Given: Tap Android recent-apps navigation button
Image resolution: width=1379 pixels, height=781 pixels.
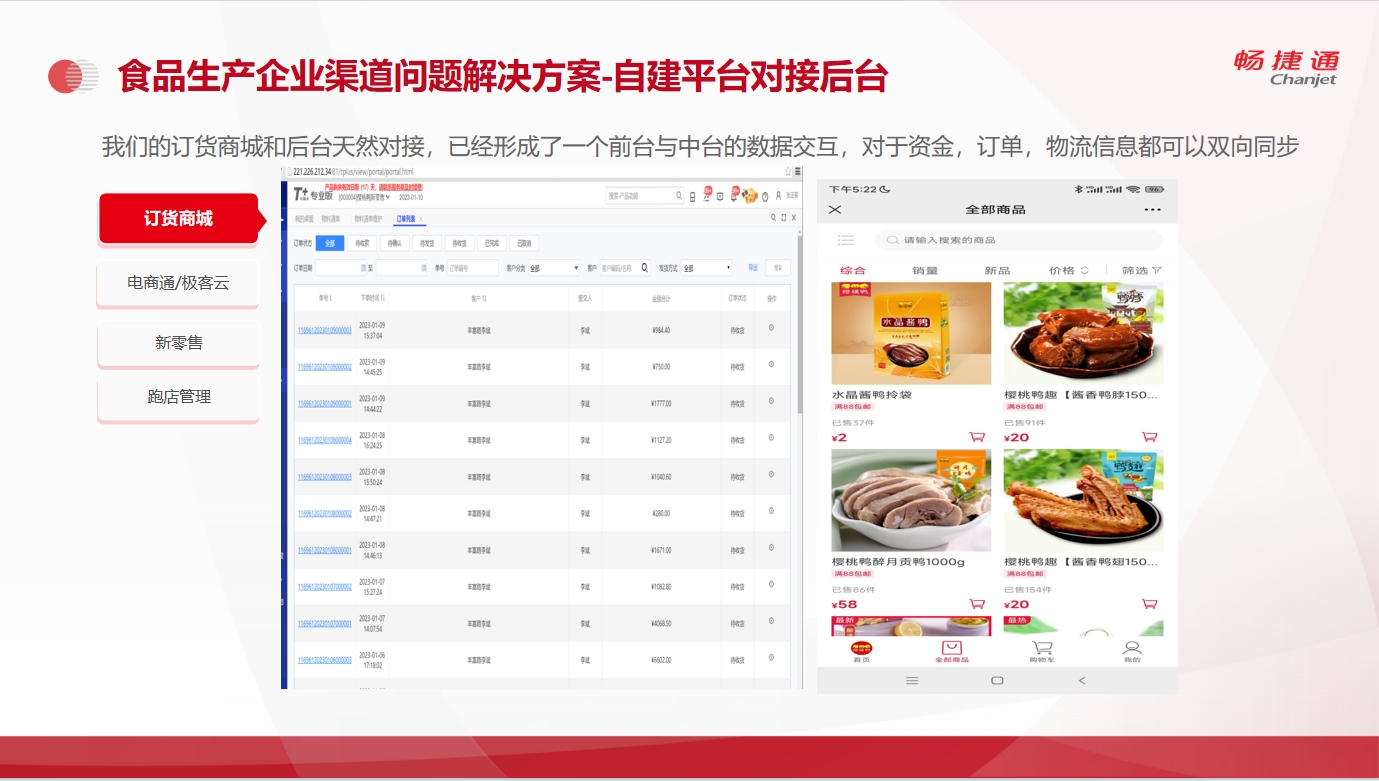Looking at the screenshot, I should (912, 680).
